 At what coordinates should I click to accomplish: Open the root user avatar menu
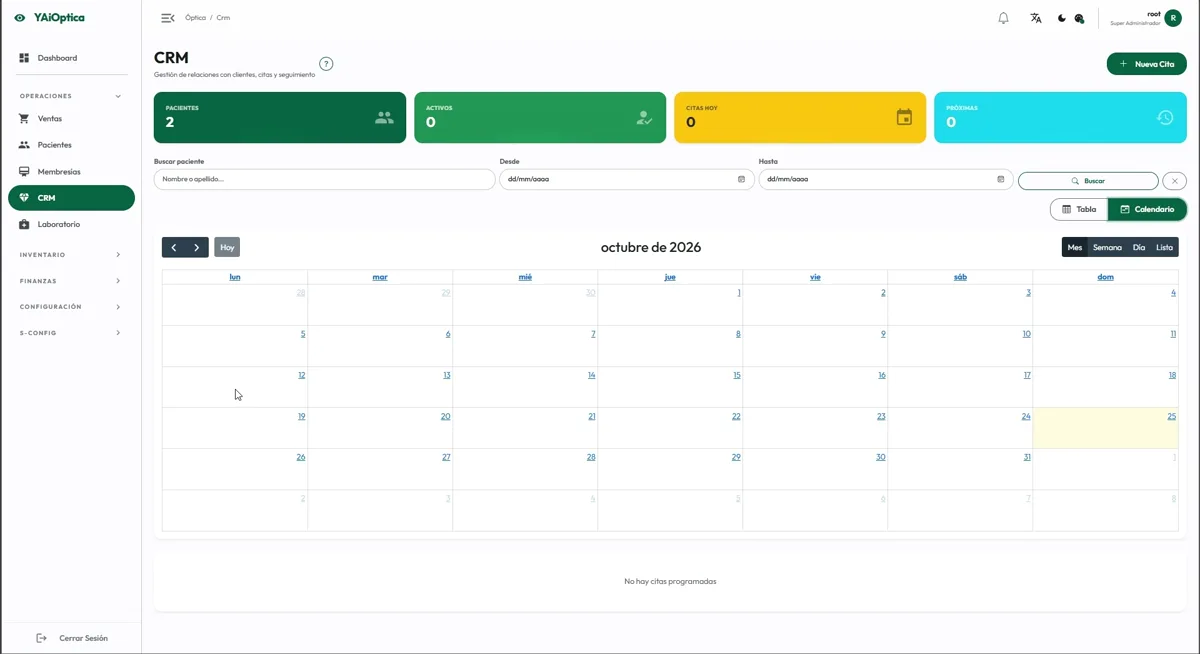pyautogui.click(x=1173, y=18)
